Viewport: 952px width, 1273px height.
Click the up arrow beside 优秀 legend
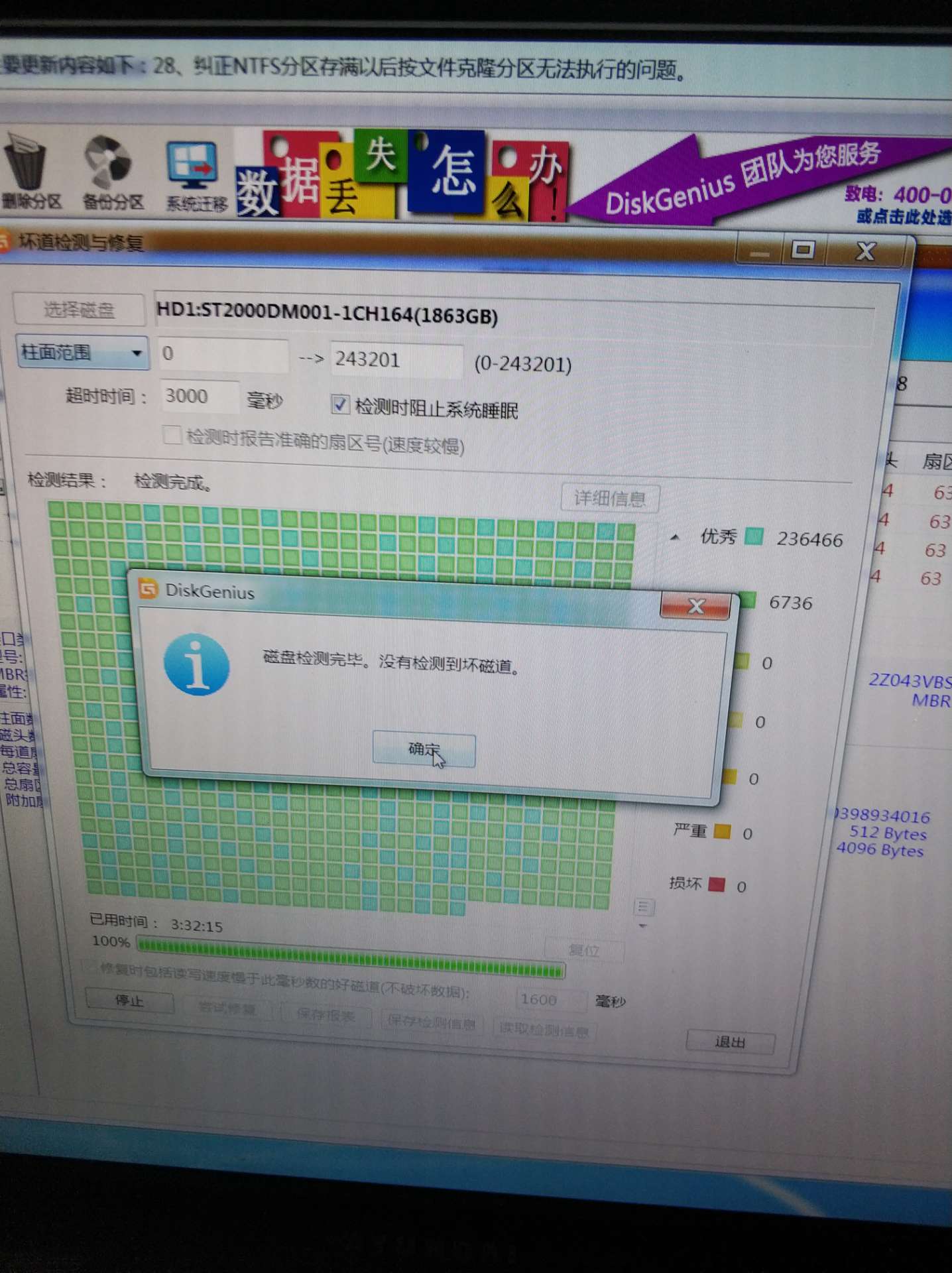(675, 538)
